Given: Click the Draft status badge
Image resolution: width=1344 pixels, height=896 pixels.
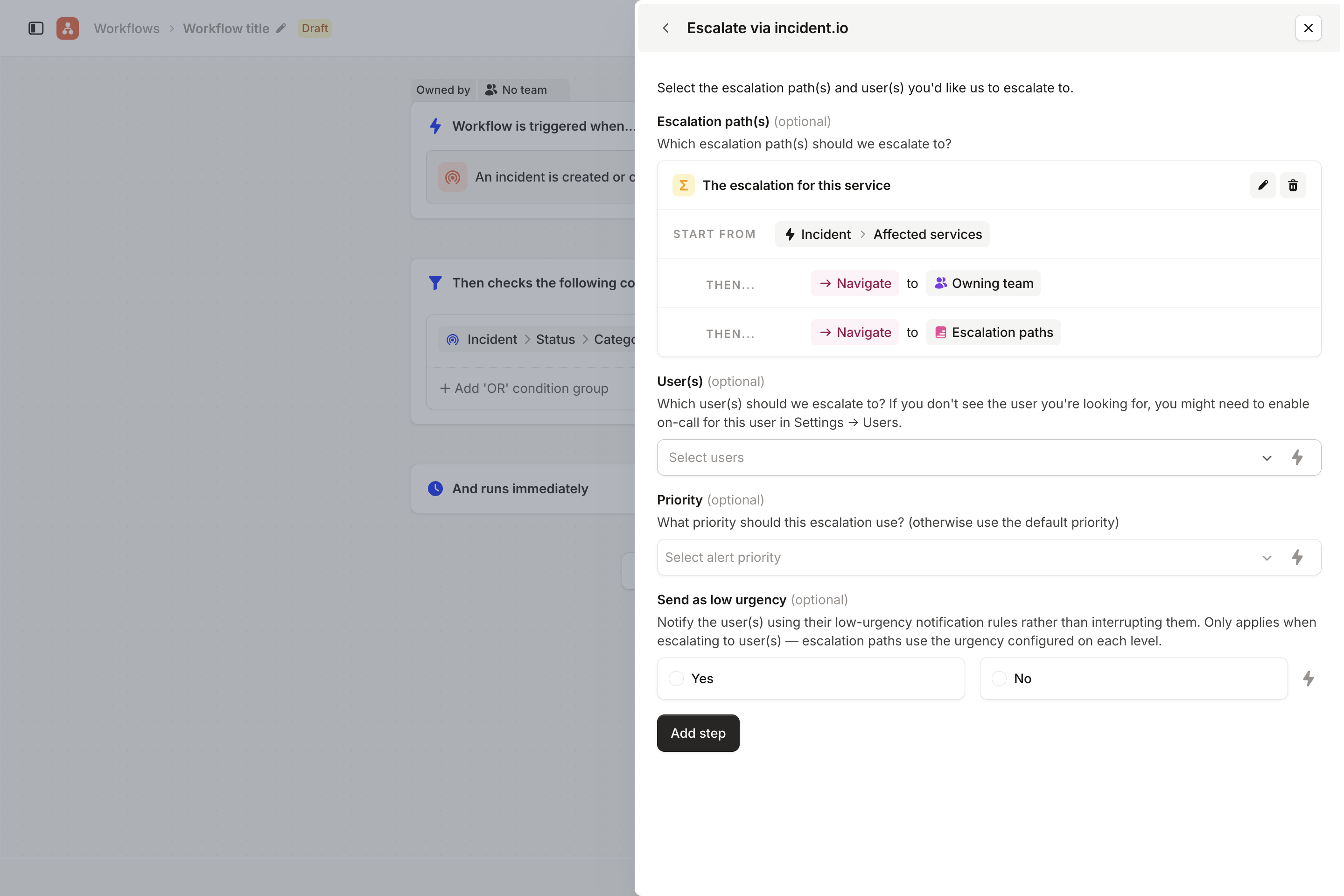Looking at the screenshot, I should click(315, 28).
